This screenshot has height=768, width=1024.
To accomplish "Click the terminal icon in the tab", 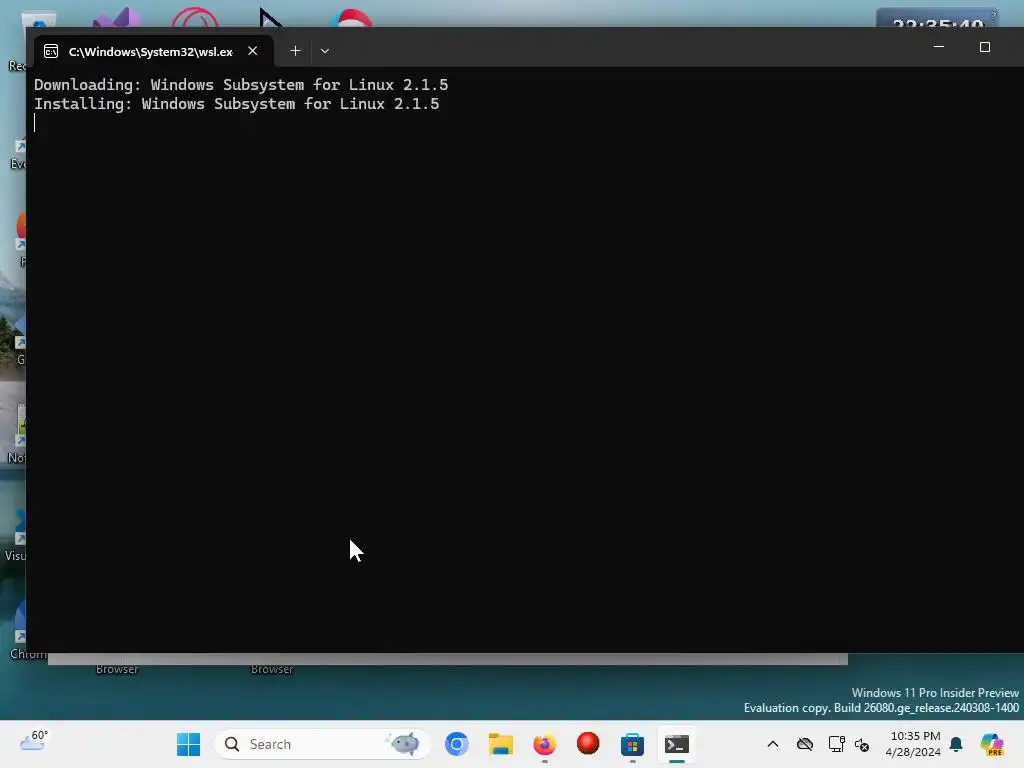I will (x=51, y=51).
